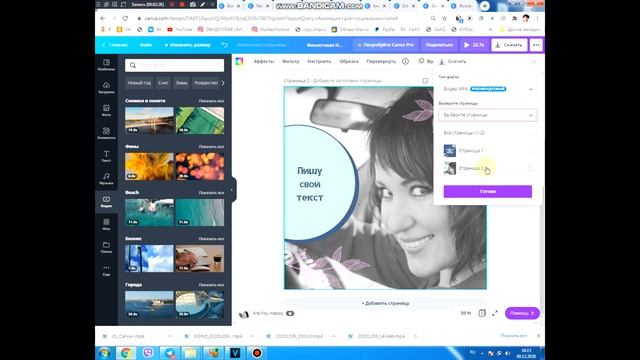Go back via the Главная button
The width and height of the screenshot is (640, 360).
pos(115,45)
